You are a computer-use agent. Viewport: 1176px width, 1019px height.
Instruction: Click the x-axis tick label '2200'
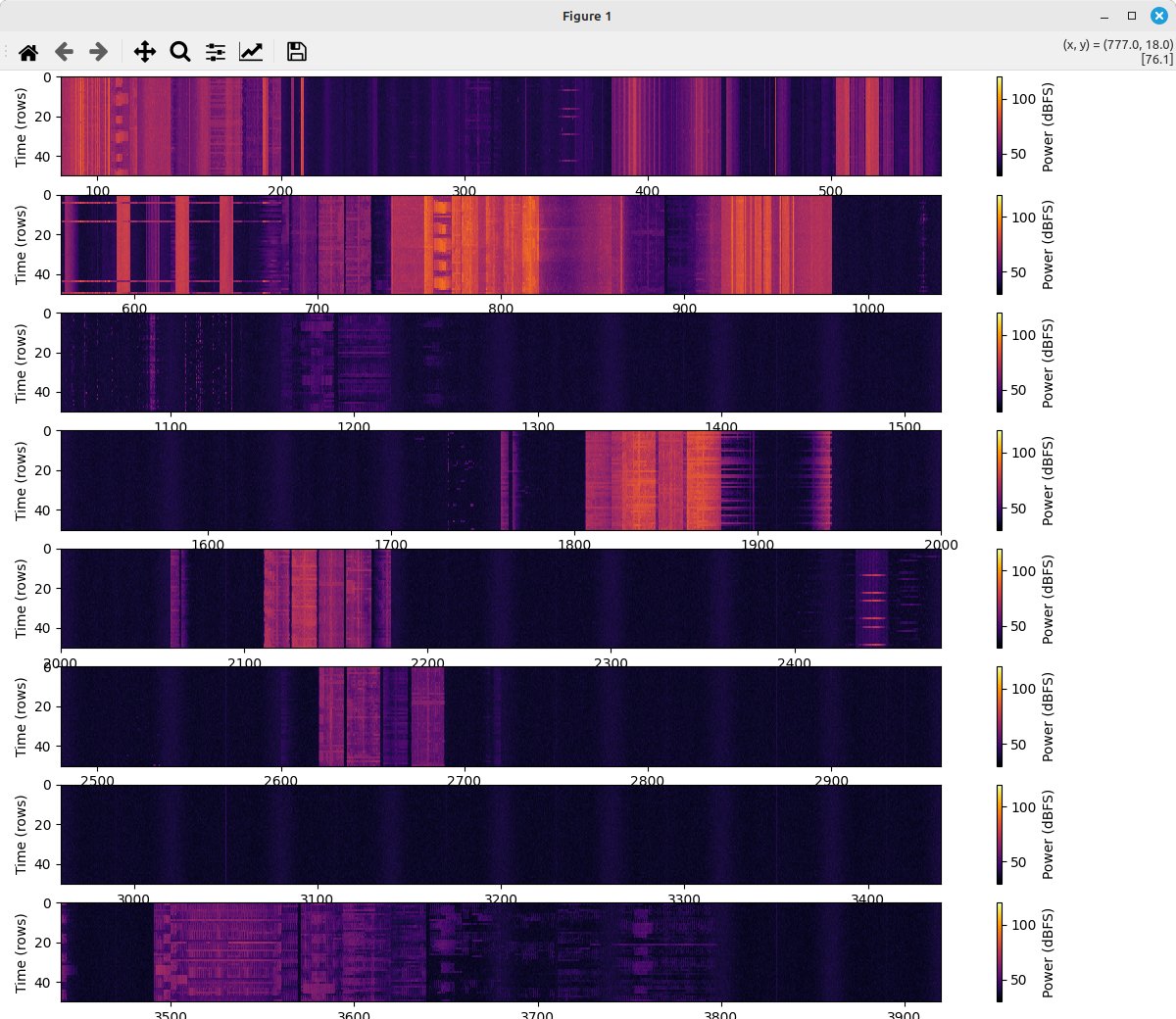click(427, 663)
